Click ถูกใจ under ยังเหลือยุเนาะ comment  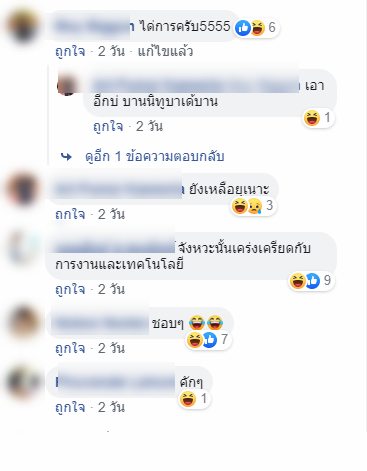70,214
